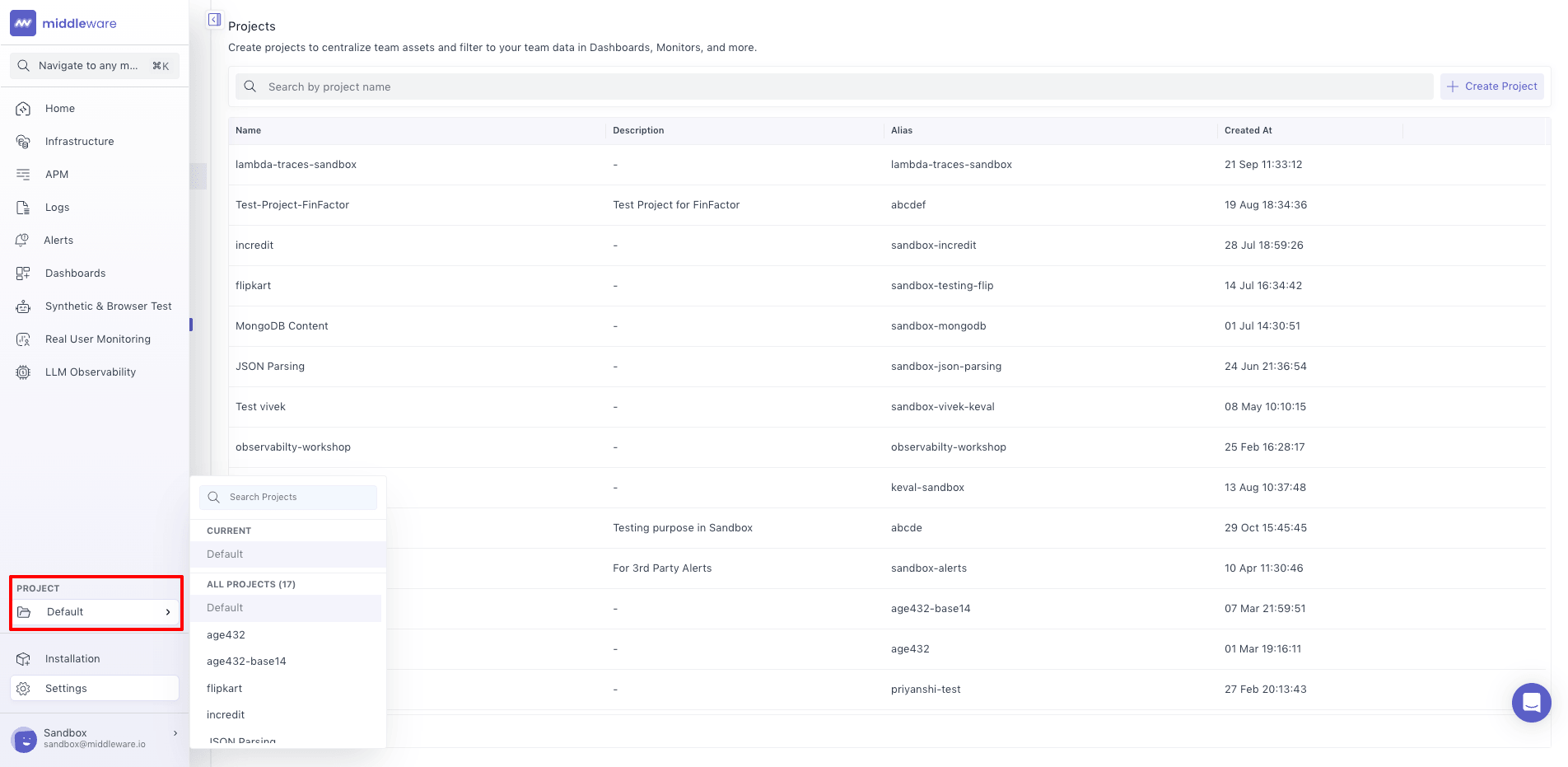Sort by the Created At column header

point(1248,130)
